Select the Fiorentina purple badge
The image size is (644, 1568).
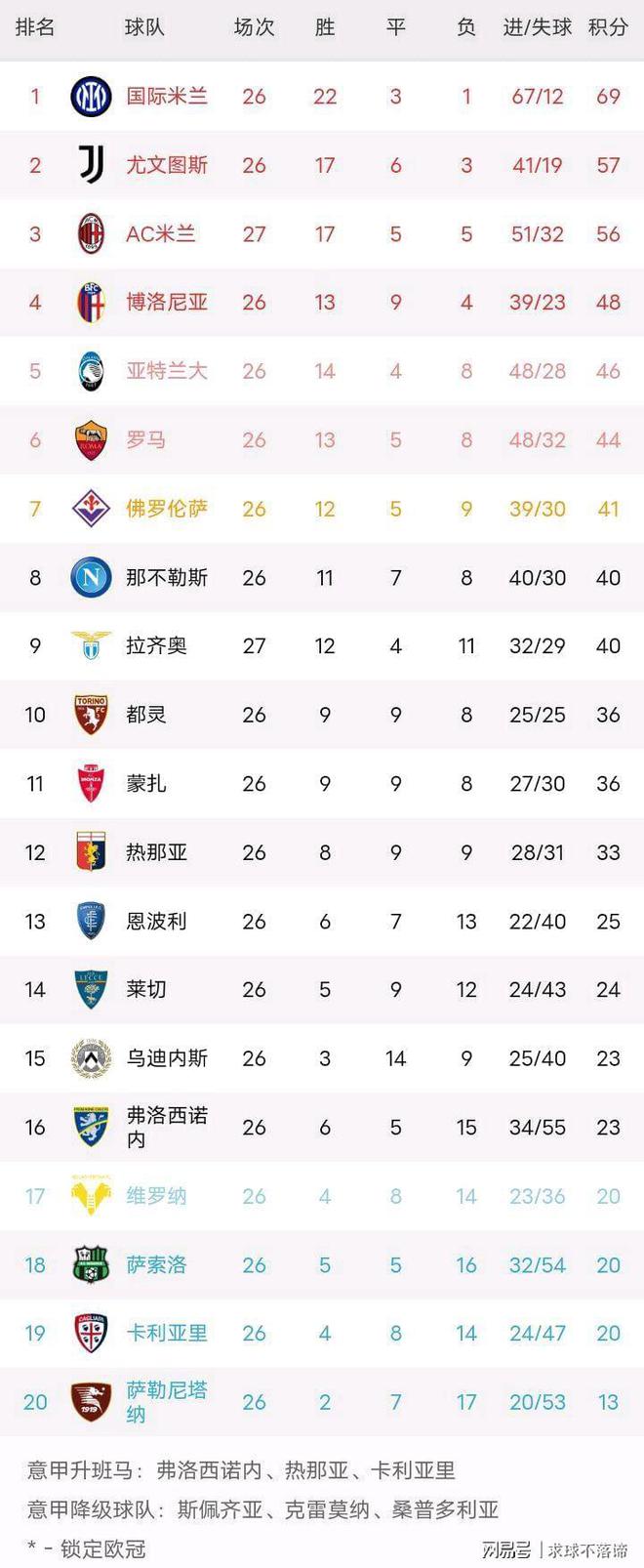point(91,509)
